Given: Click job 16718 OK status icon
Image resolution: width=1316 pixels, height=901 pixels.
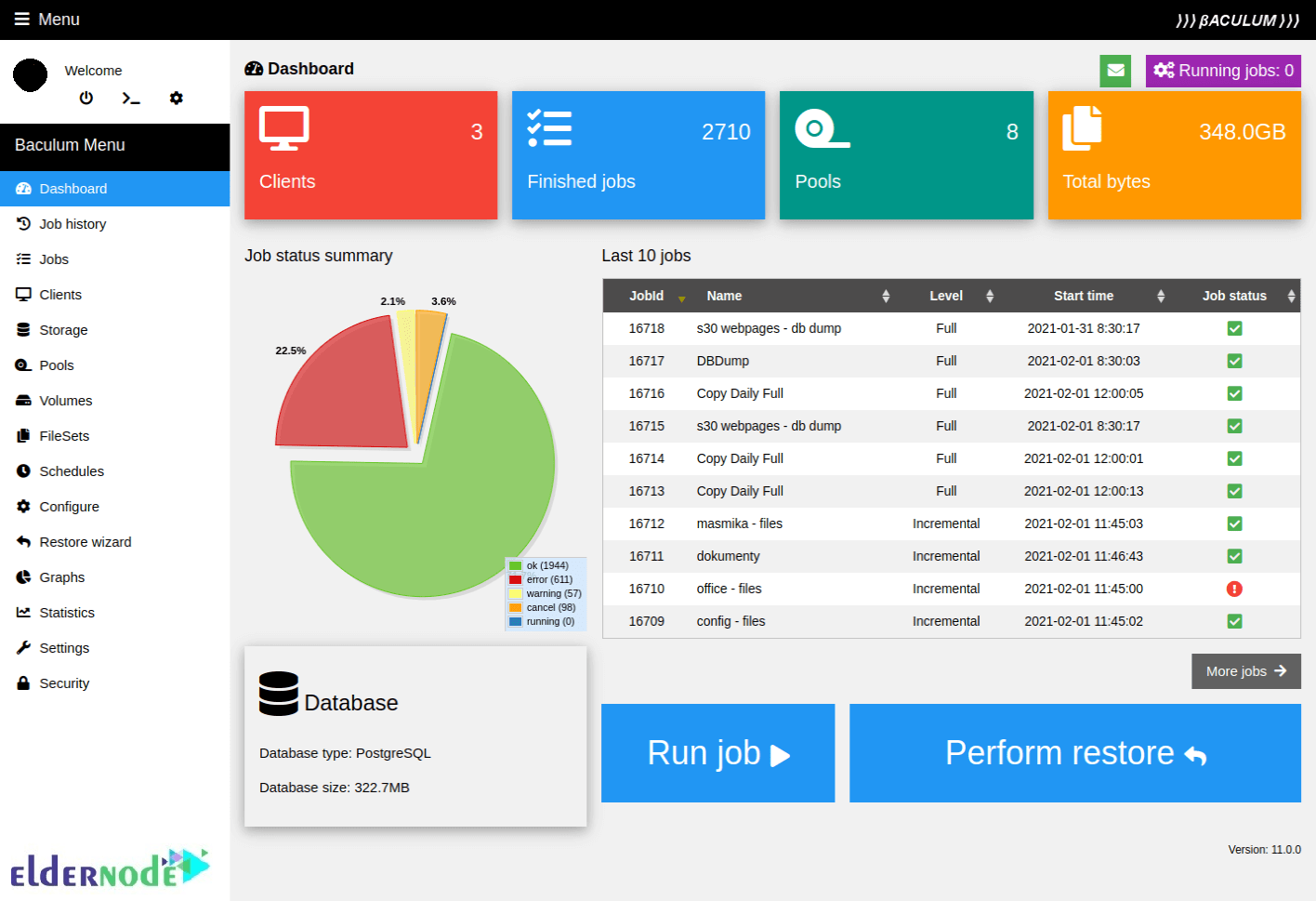Looking at the screenshot, I should click(1234, 328).
